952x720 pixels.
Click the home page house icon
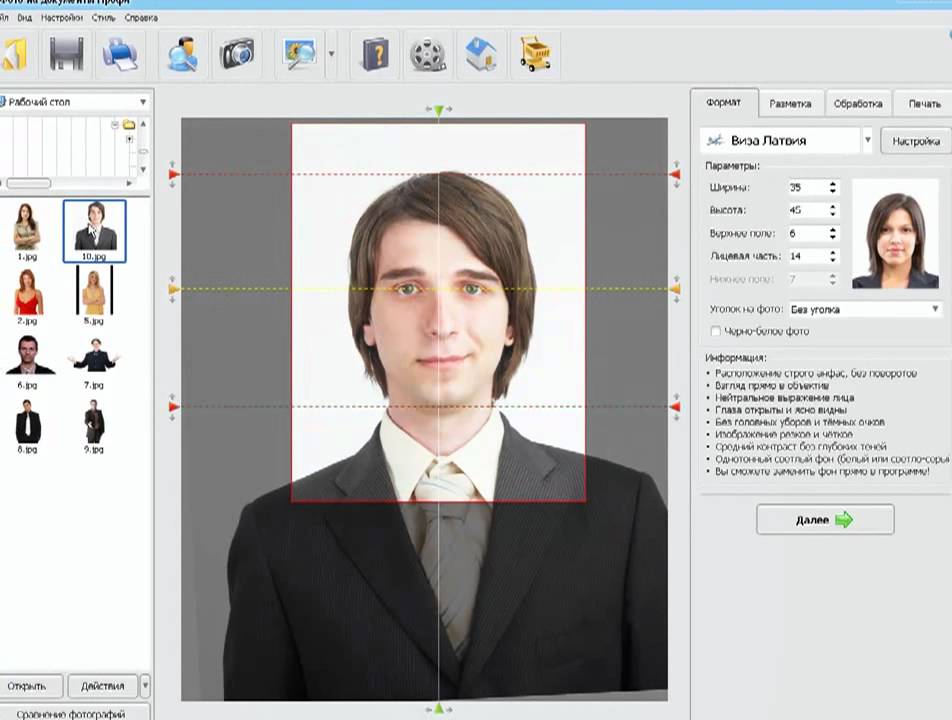click(481, 53)
